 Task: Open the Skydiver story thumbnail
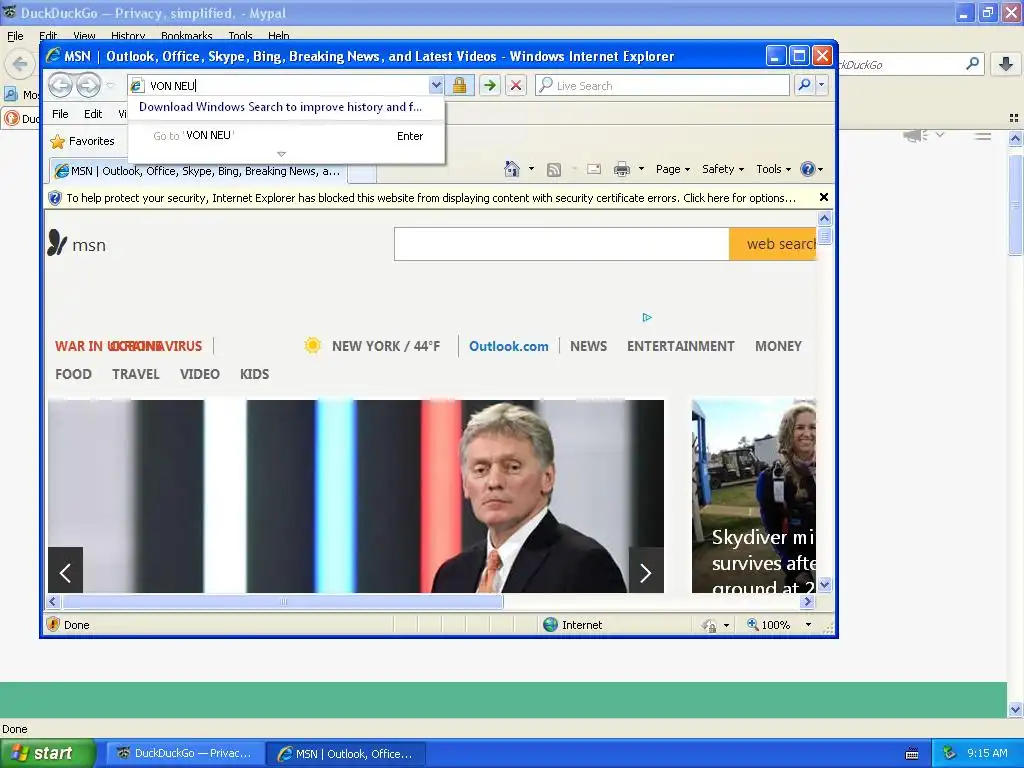coord(754,496)
